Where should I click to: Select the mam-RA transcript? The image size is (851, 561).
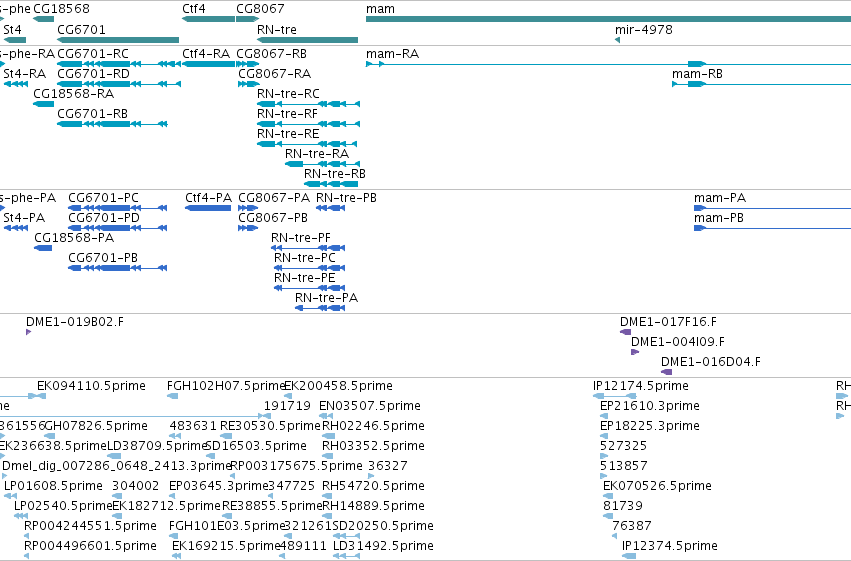click(608, 64)
